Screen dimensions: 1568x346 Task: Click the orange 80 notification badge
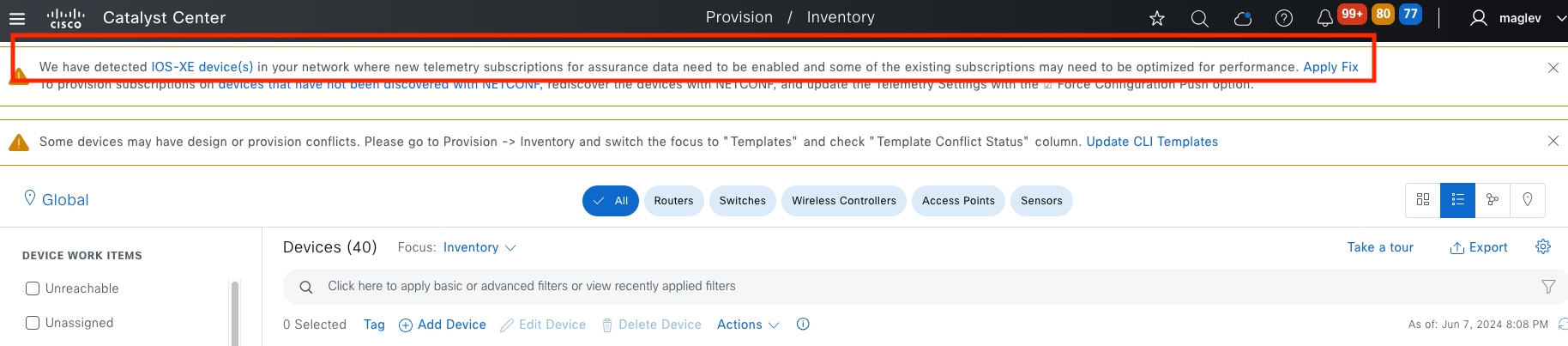1383,14
